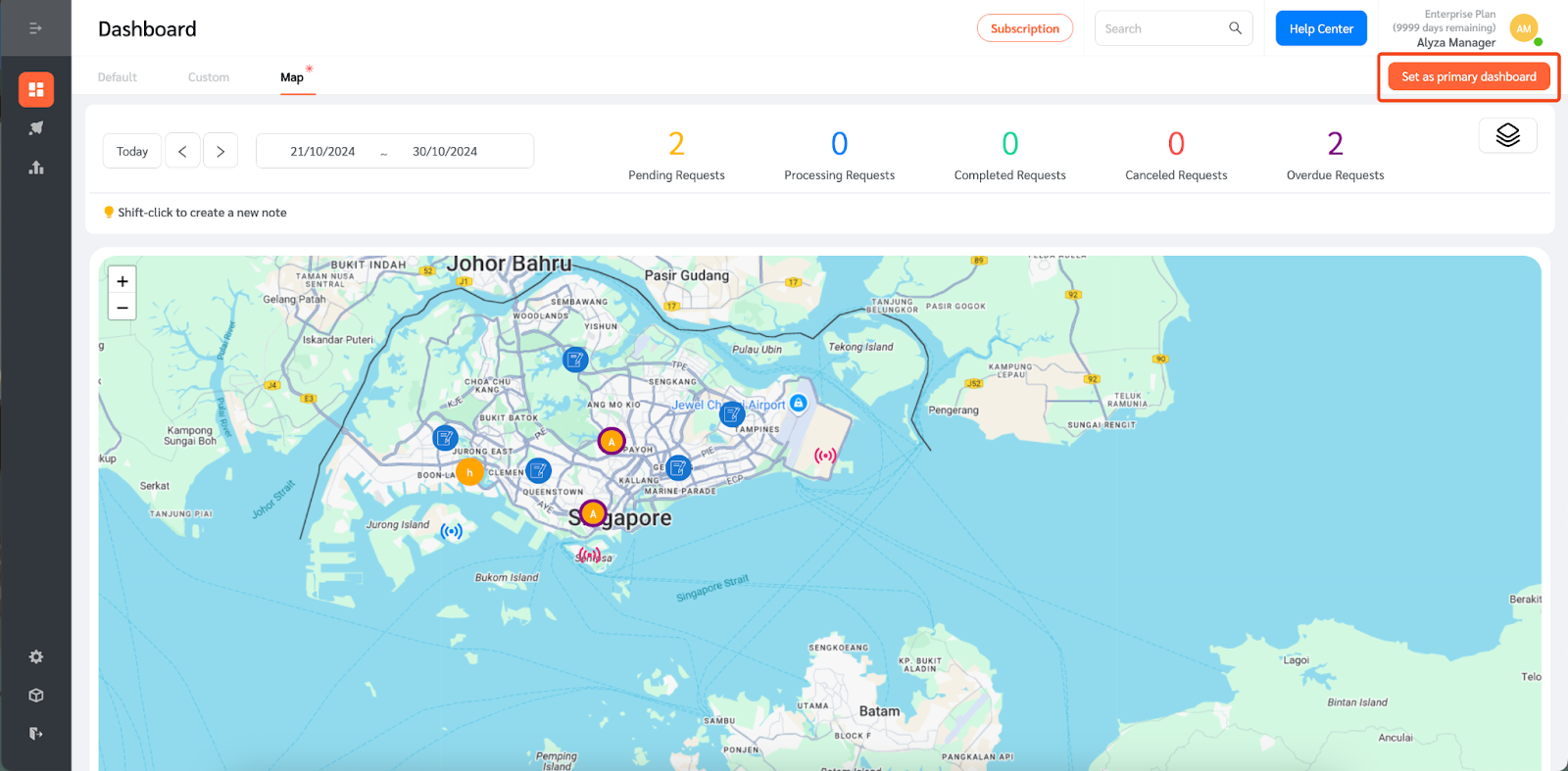
Task: Click the Pending Requests count
Action: click(676, 144)
